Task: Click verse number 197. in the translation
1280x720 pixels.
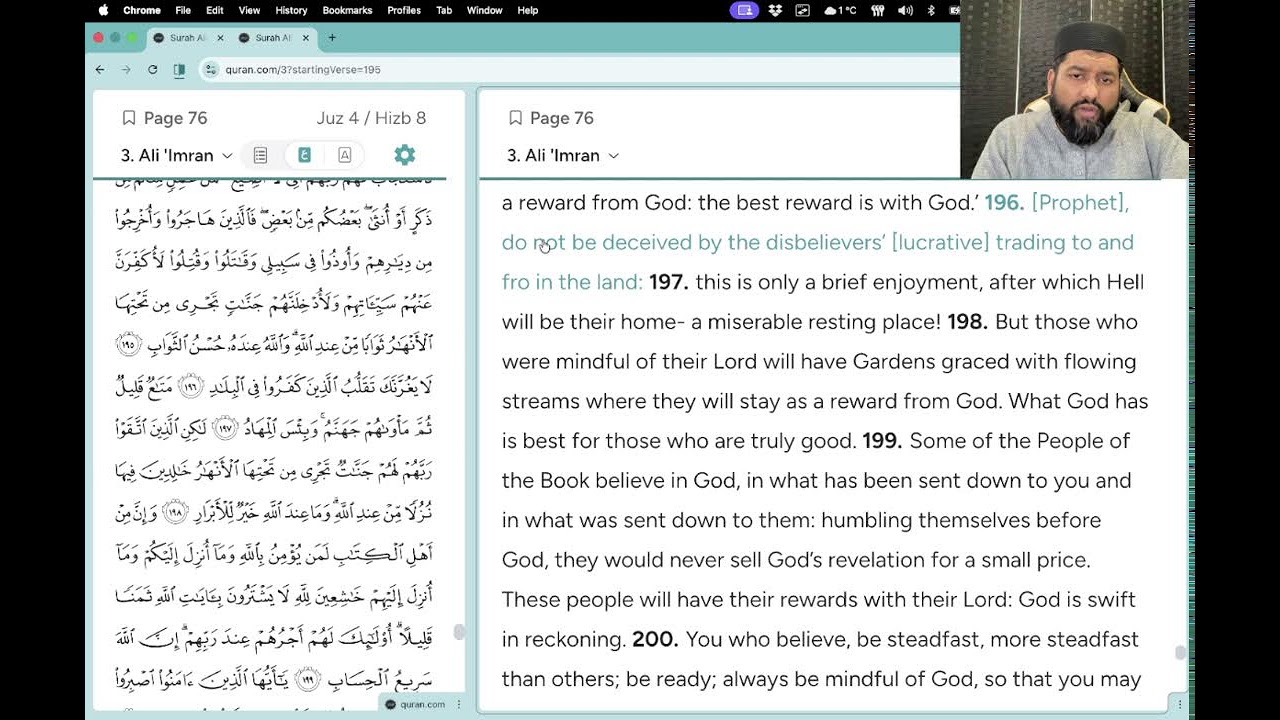Action: 669,282
